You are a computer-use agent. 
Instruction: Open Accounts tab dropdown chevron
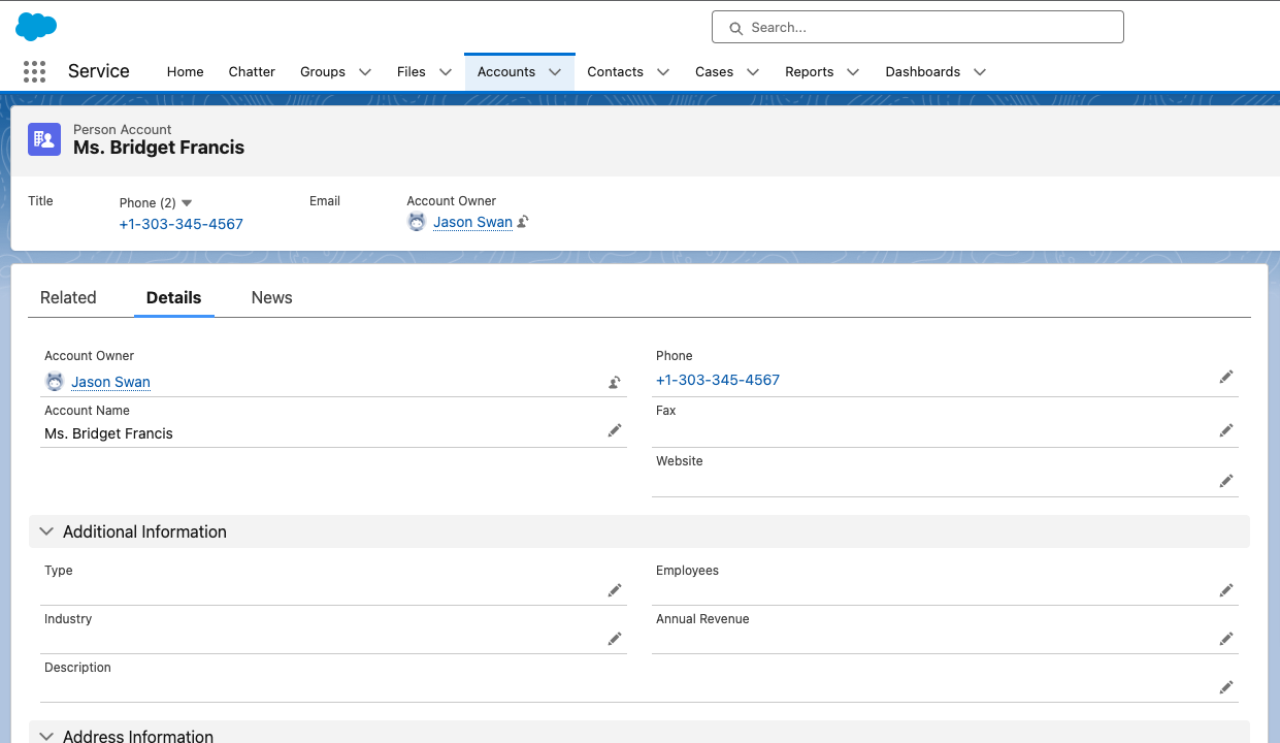point(555,72)
